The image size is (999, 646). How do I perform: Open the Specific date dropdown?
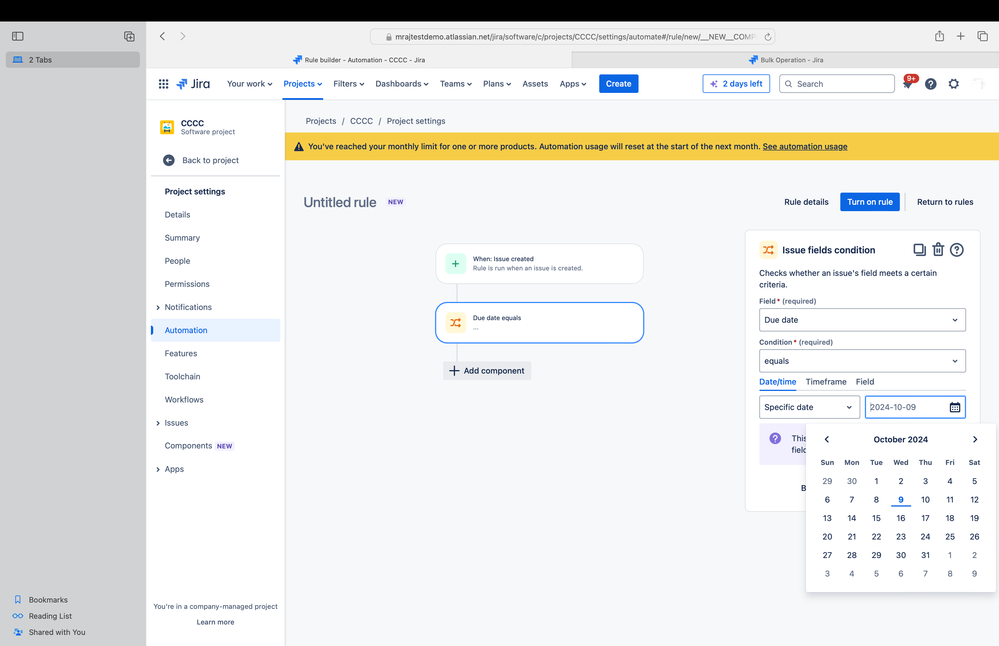(x=809, y=407)
